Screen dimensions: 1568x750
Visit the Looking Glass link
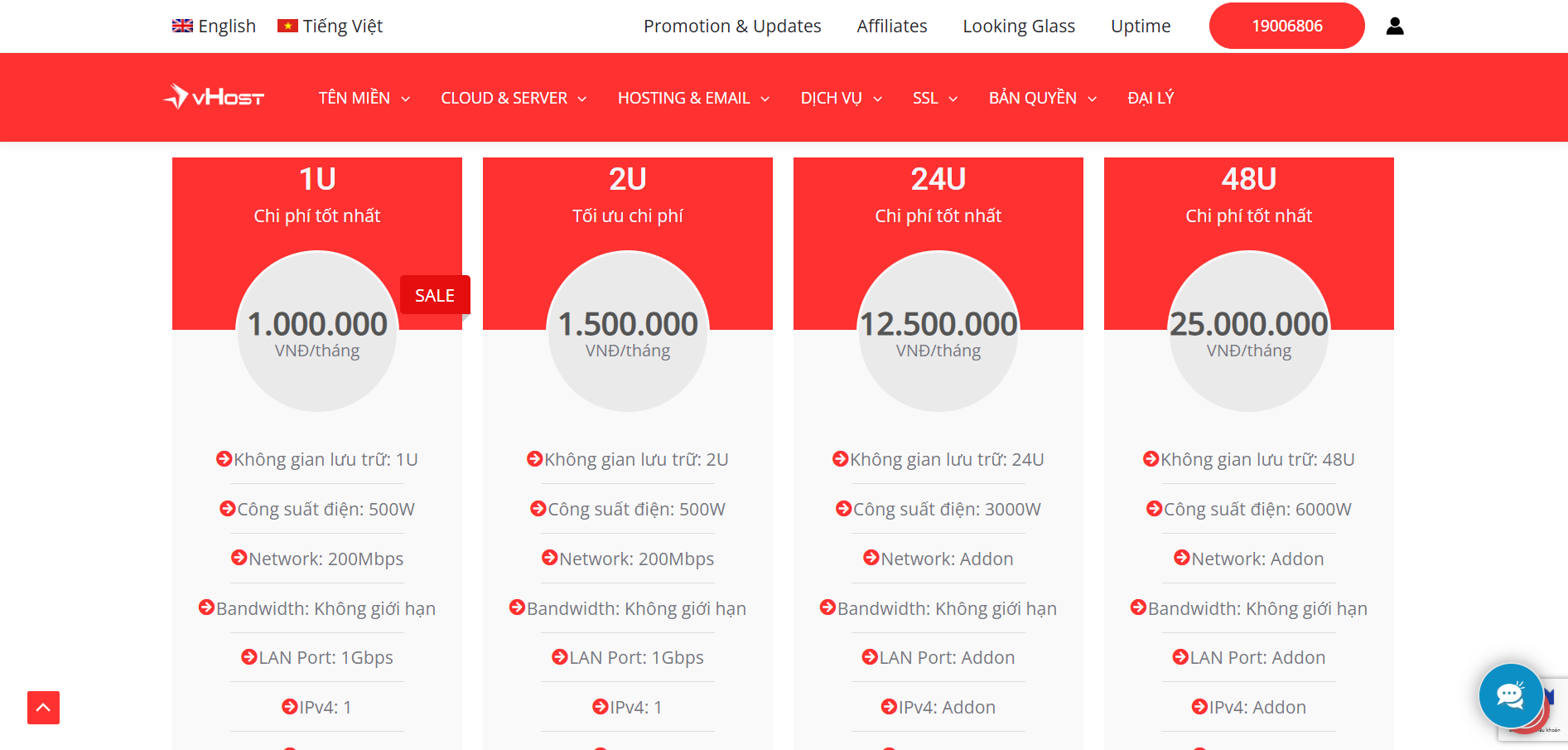(x=1018, y=27)
